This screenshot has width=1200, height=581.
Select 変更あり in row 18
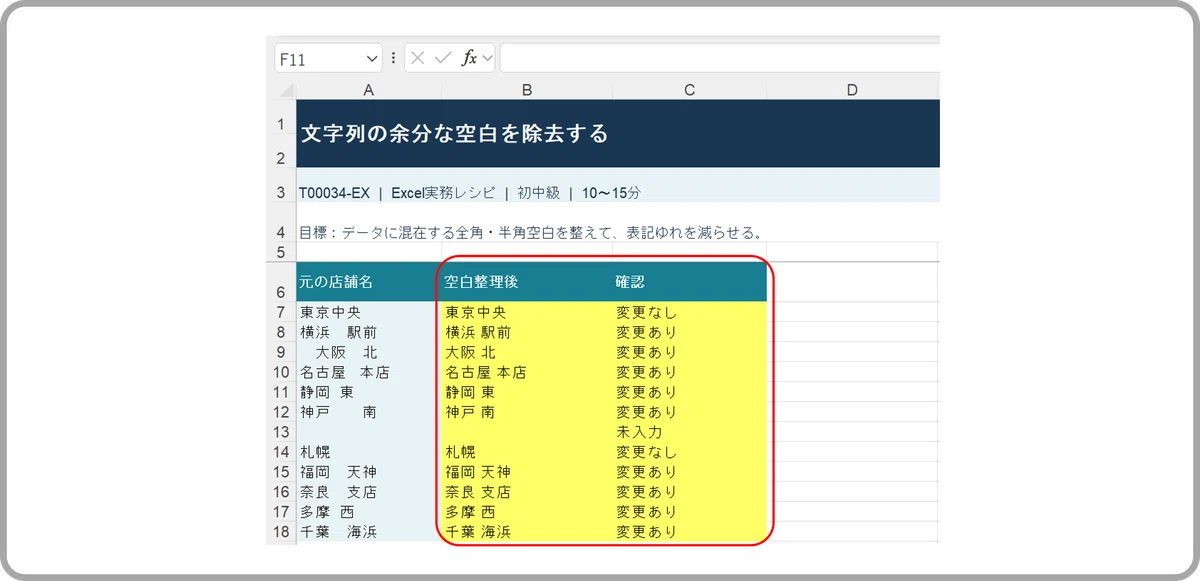(x=690, y=532)
